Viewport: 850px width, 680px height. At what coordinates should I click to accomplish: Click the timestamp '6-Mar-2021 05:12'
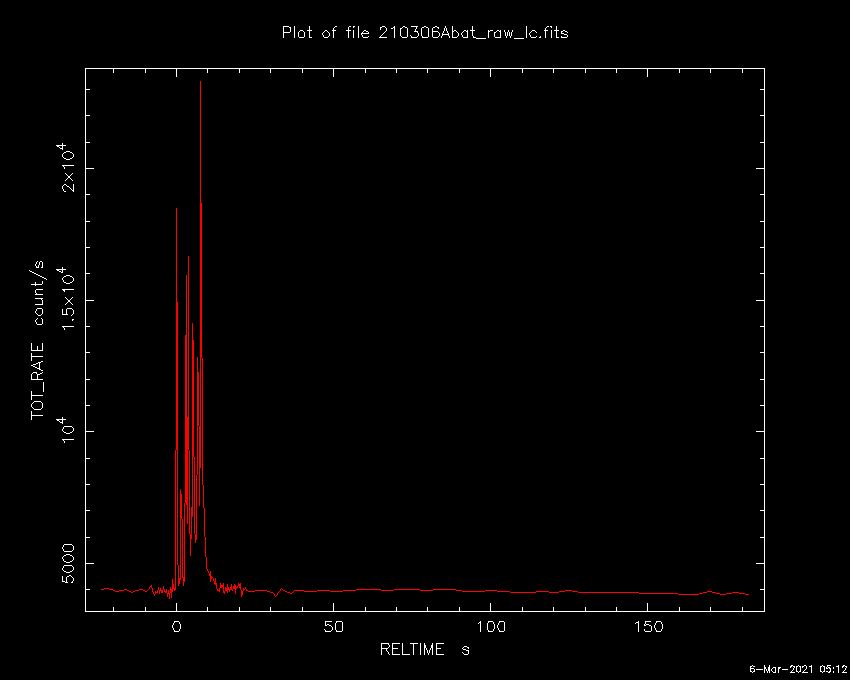(x=797, y=669)
